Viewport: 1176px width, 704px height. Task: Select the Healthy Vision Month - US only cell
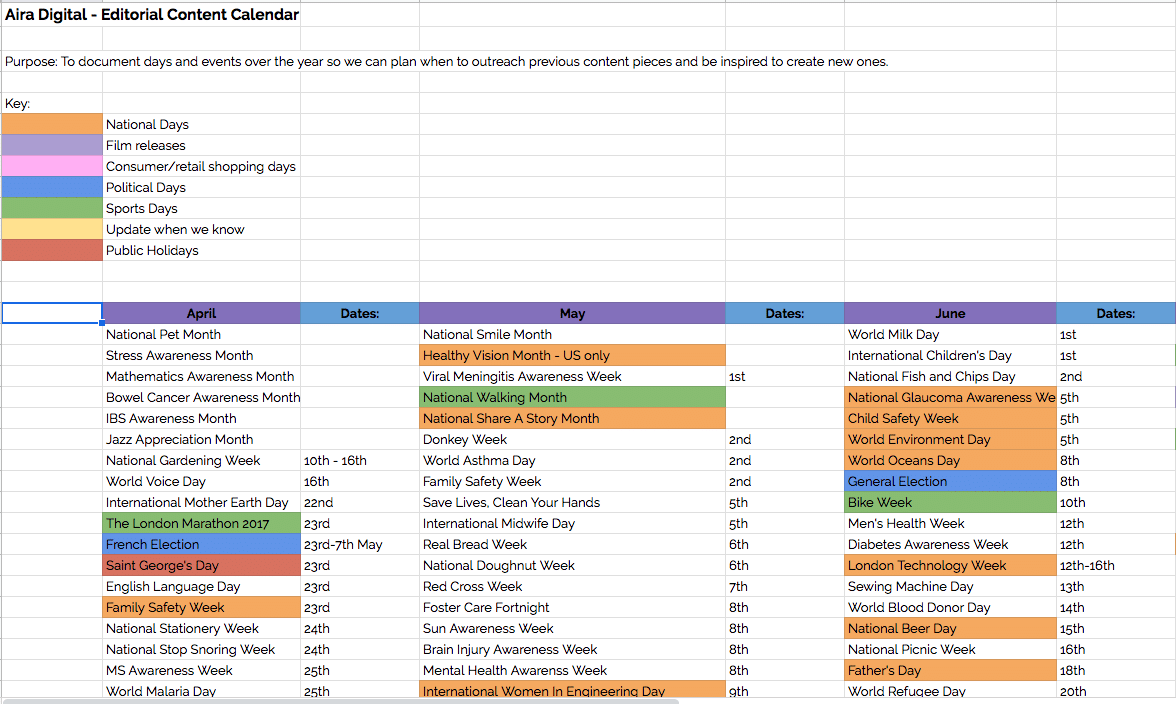[572, 355]
